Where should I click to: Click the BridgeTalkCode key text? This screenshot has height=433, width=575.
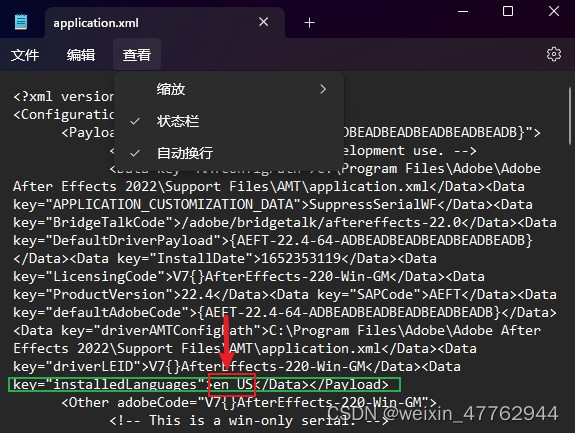pos(109,222)
